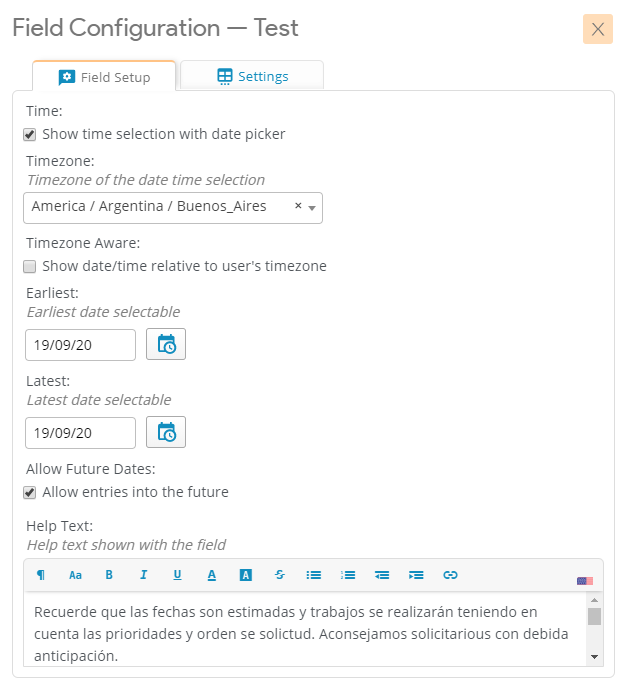The width and height of the screenshot is (621, 679).
Task: Apply strikethrough formatting
Action: 279,575
